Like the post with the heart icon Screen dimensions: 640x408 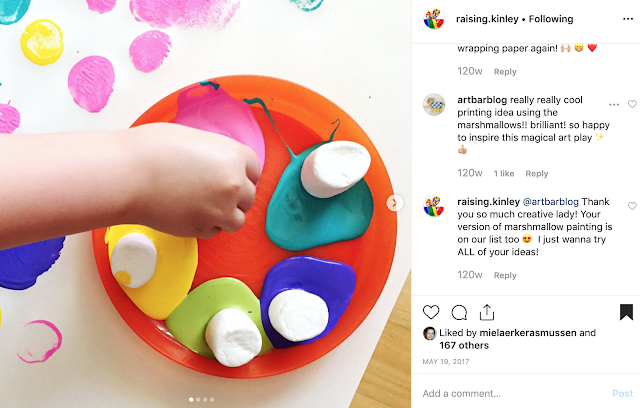(431, 312)
